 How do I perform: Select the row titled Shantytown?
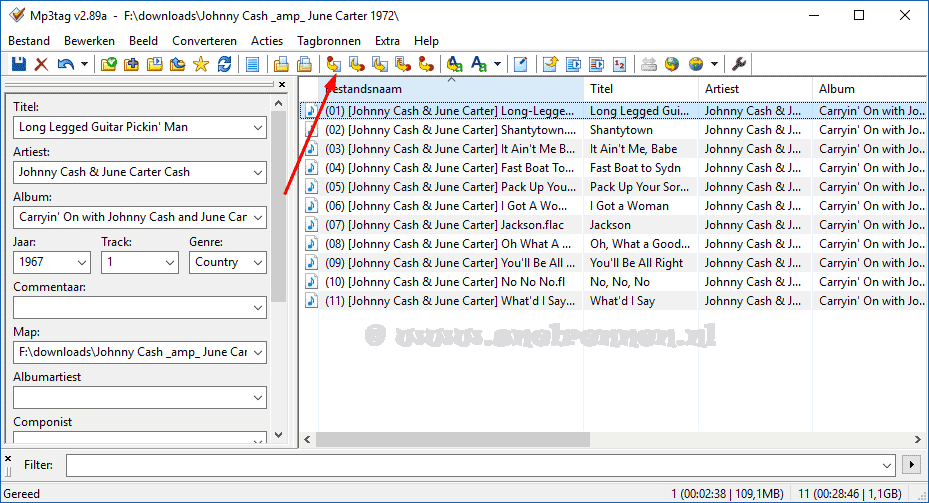coord(614,130)
